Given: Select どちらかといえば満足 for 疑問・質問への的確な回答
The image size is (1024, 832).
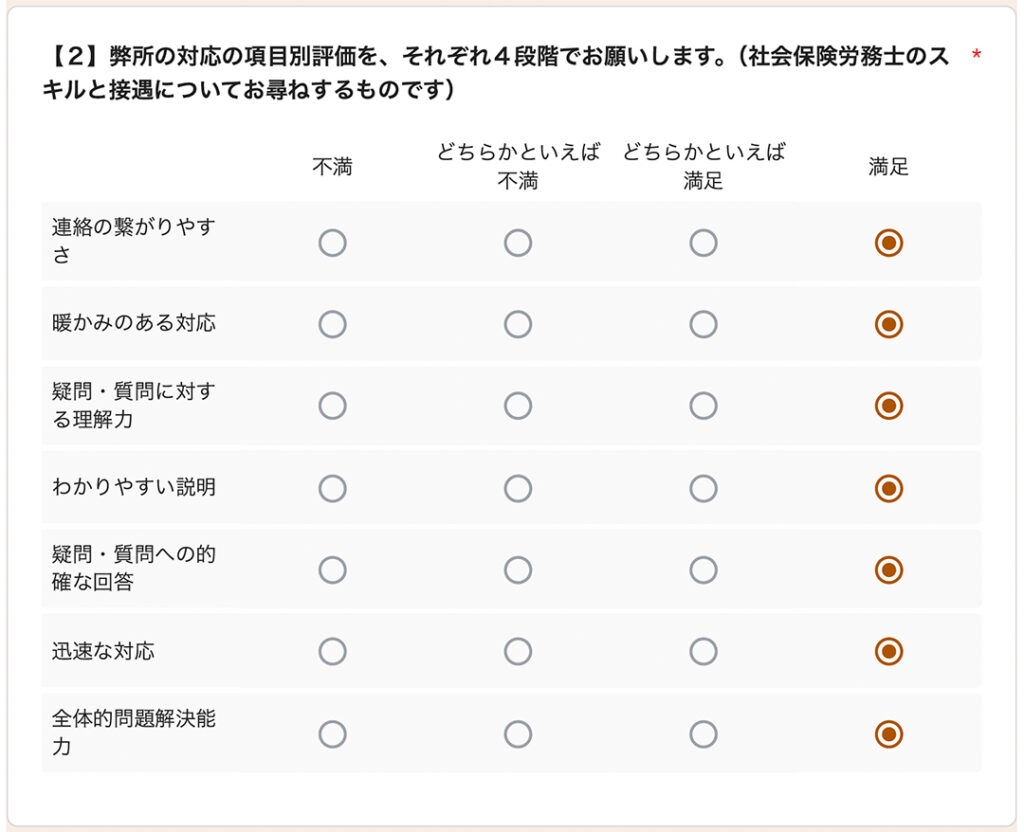Looking at the screenshot, I should pyautogui.click(x=703, y=569).
